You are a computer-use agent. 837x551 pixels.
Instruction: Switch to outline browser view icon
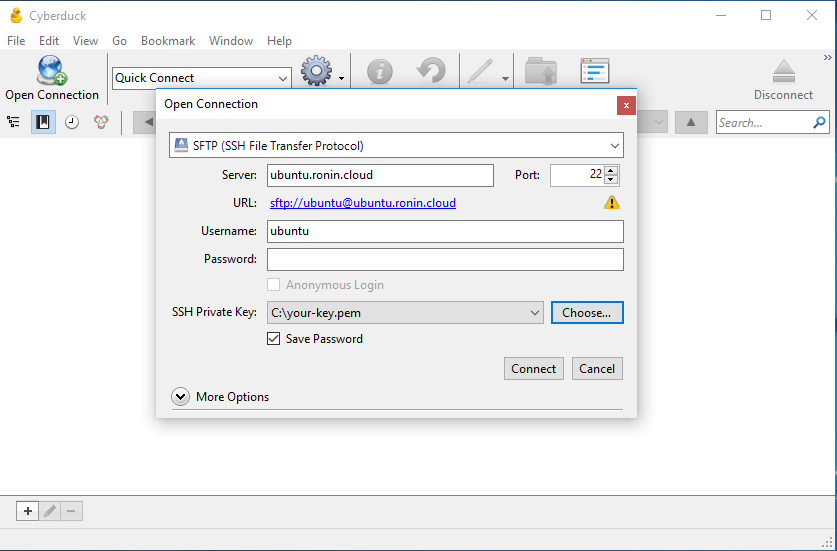click(13, 122)
